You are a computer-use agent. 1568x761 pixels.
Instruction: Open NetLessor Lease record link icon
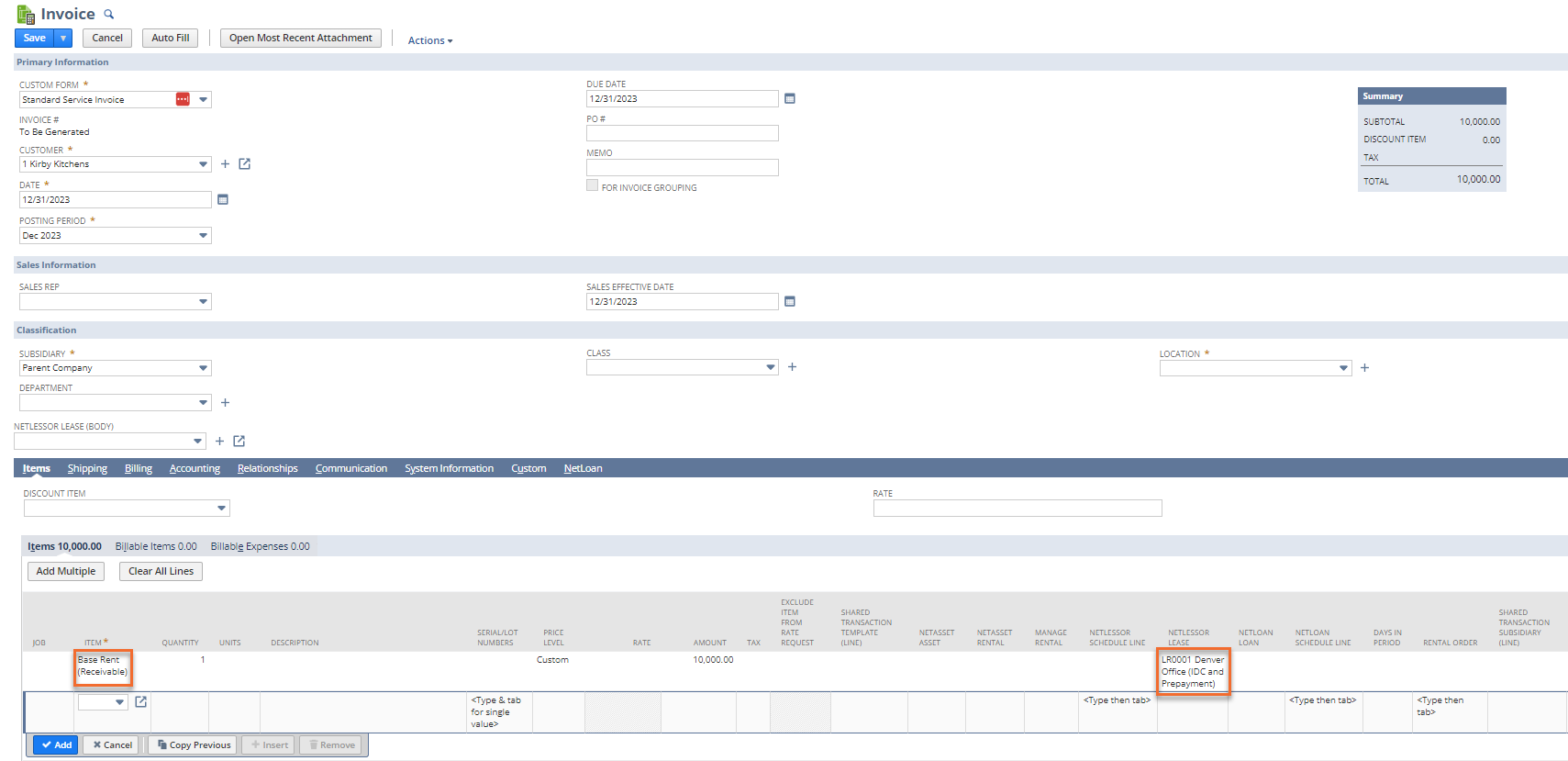pyautogui.click(x=239, y=442)
